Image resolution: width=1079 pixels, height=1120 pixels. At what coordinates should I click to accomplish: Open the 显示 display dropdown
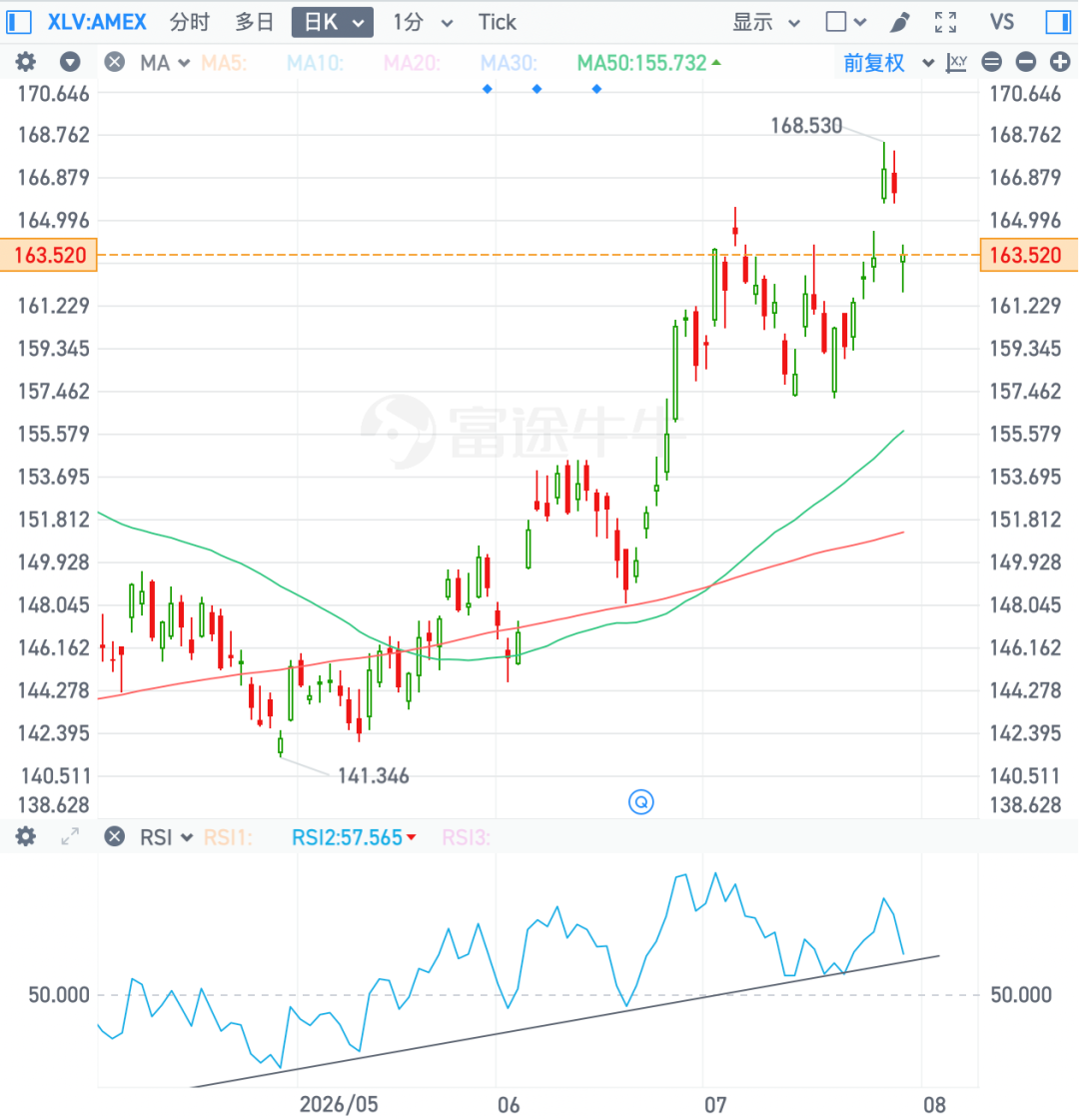tap(765, 22)
